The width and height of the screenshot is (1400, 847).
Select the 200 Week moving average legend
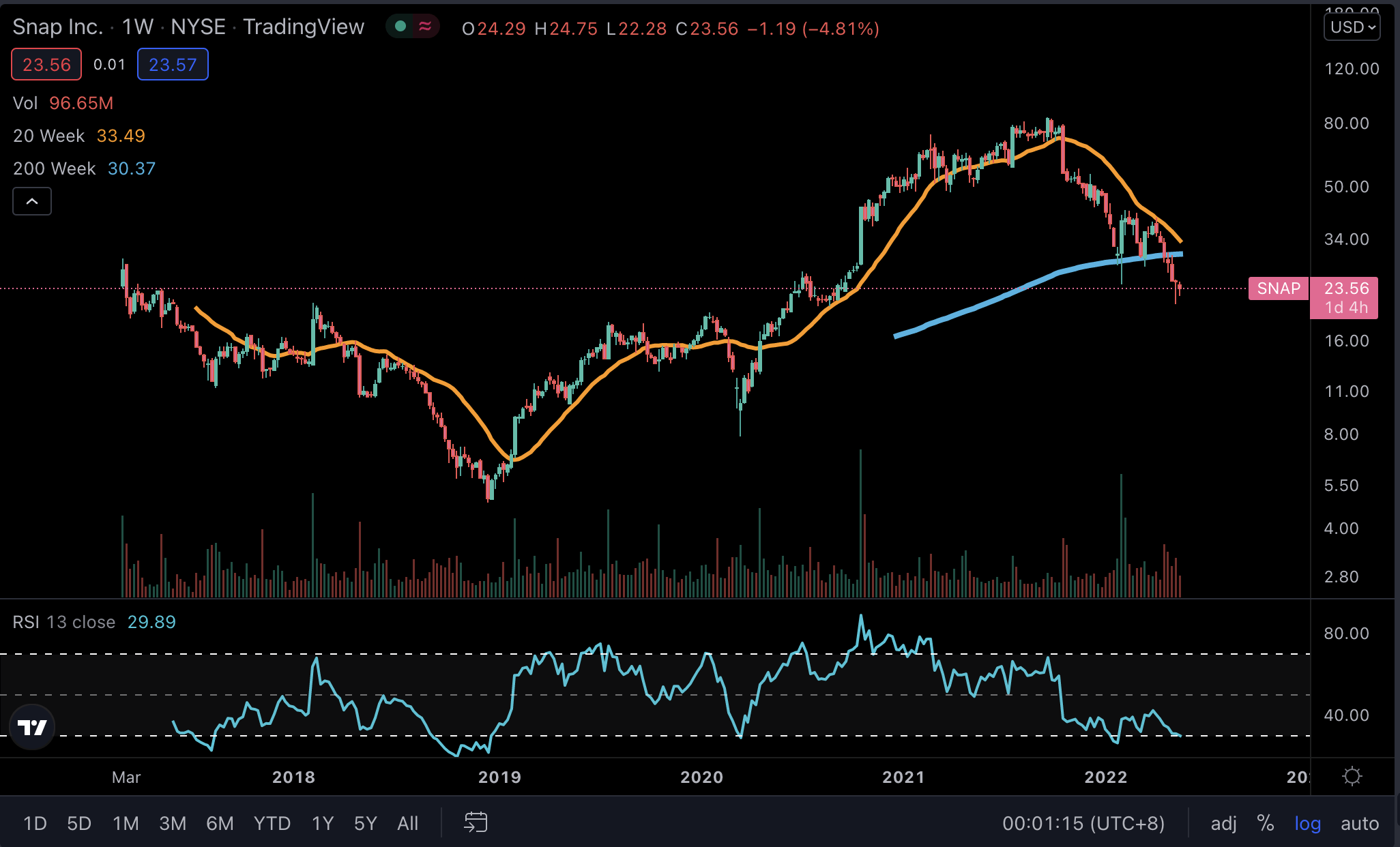coord(55,168)
